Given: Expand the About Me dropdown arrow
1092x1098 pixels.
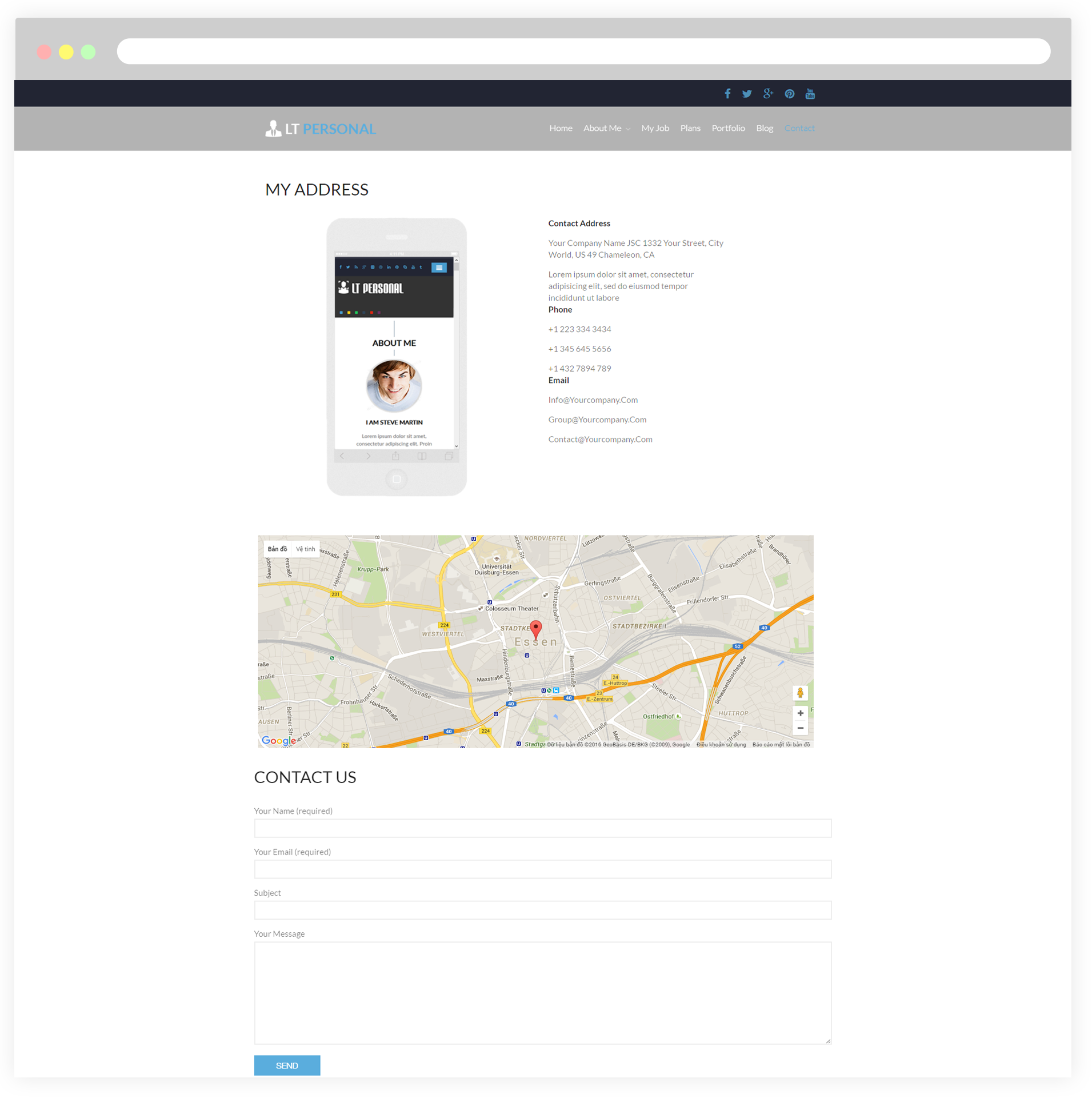Looking at the screenshot, I should tap(628, 129).
